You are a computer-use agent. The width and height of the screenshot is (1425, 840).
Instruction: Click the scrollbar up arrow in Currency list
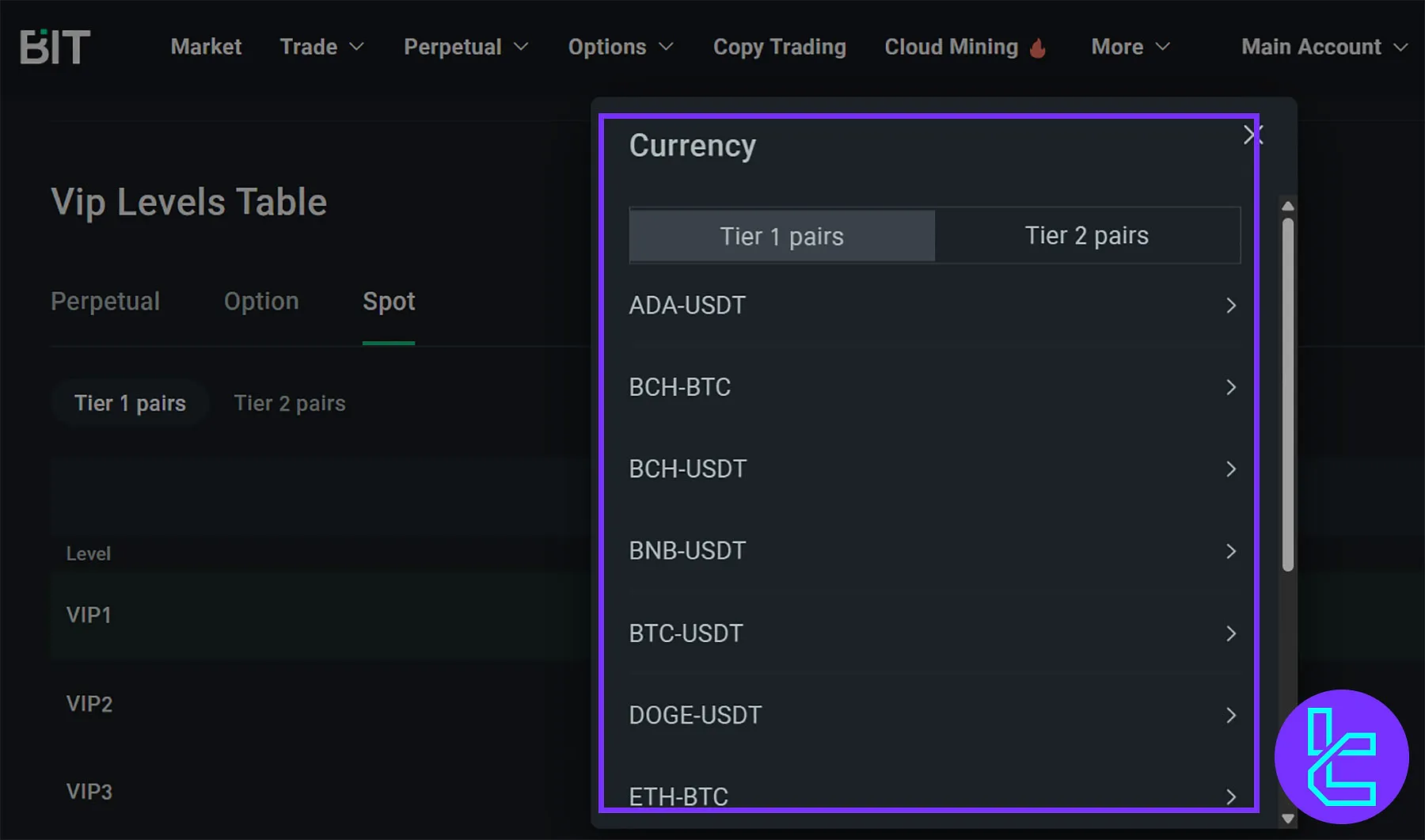pos(1288,206)
